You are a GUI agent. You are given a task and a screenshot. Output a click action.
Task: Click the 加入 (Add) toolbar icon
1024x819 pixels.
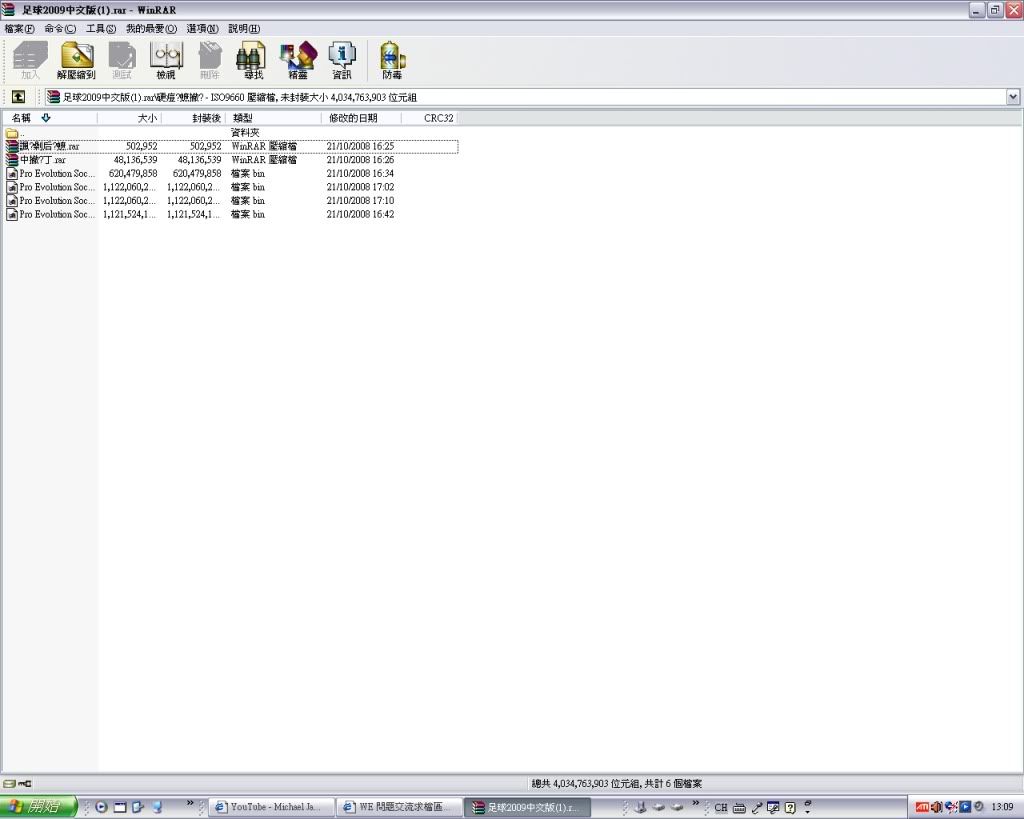point(30,60)
